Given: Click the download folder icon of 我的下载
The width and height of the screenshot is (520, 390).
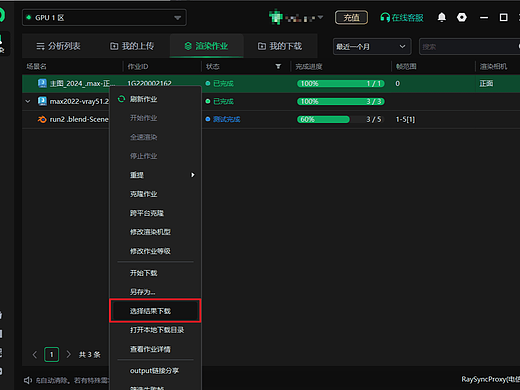Looking at the screenshot, I should (262, 46).
